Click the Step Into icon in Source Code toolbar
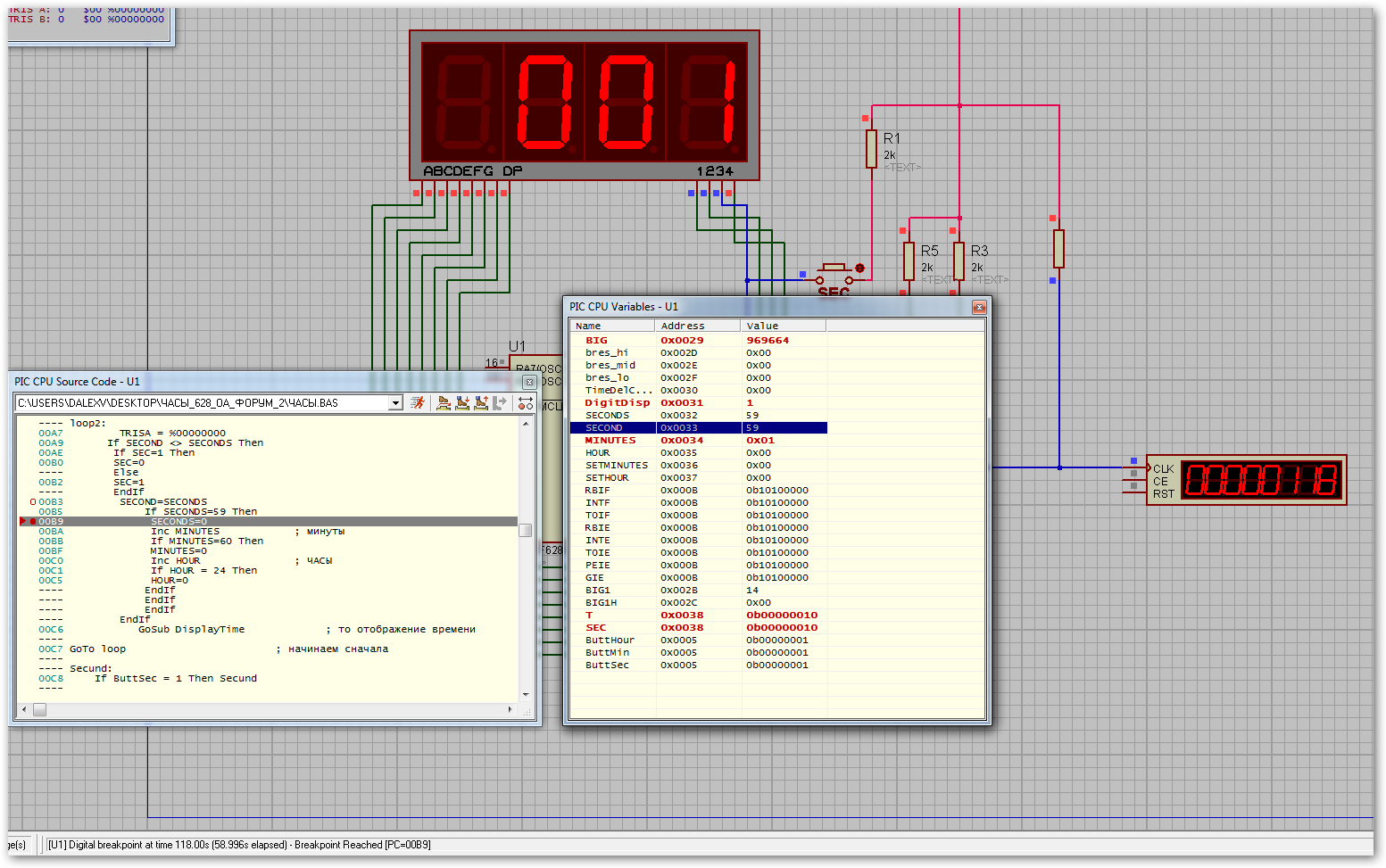 462,403
